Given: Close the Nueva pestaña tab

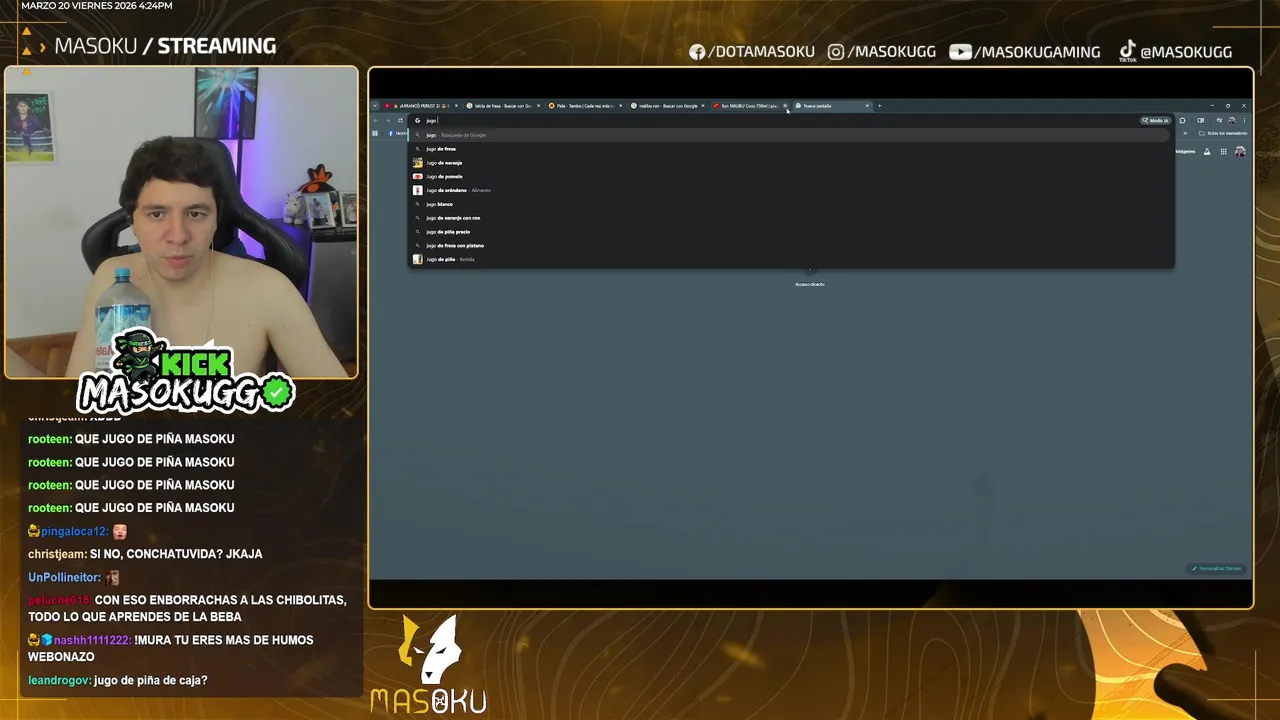Looking at the screenshot, I should [867, 105].
